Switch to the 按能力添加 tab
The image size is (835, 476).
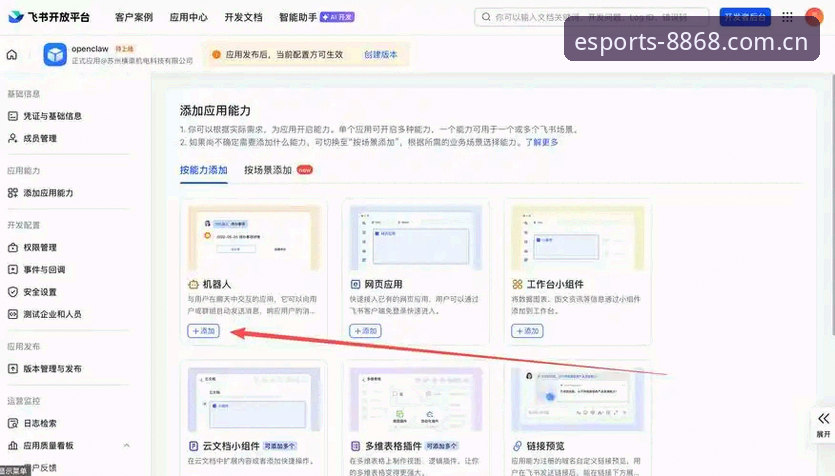coord(203,170)
